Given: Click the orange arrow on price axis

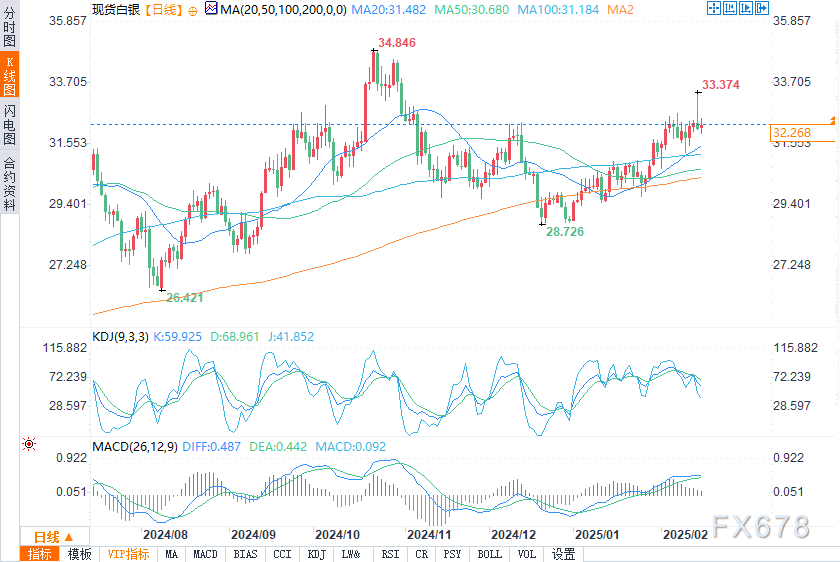Looking at the screenshot, I should 834,120.
